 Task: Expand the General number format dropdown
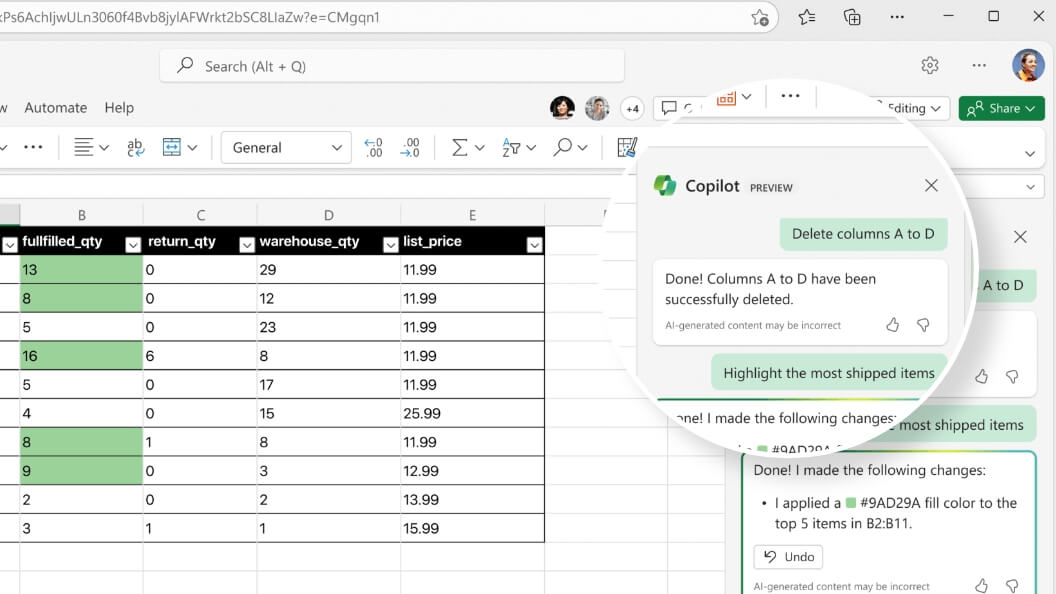(x=336, y=147)
